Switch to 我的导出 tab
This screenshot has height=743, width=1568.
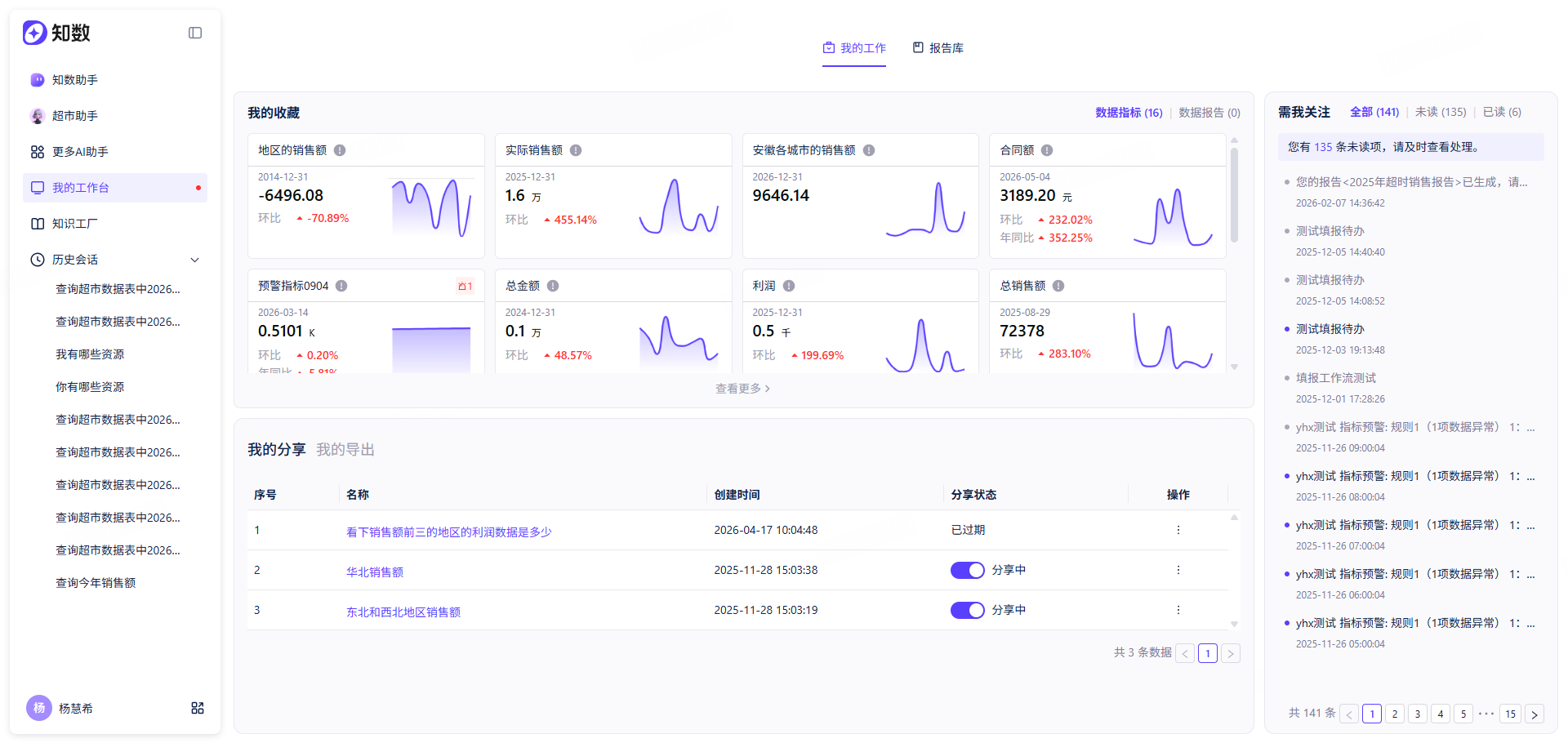(x=345, y=450)
